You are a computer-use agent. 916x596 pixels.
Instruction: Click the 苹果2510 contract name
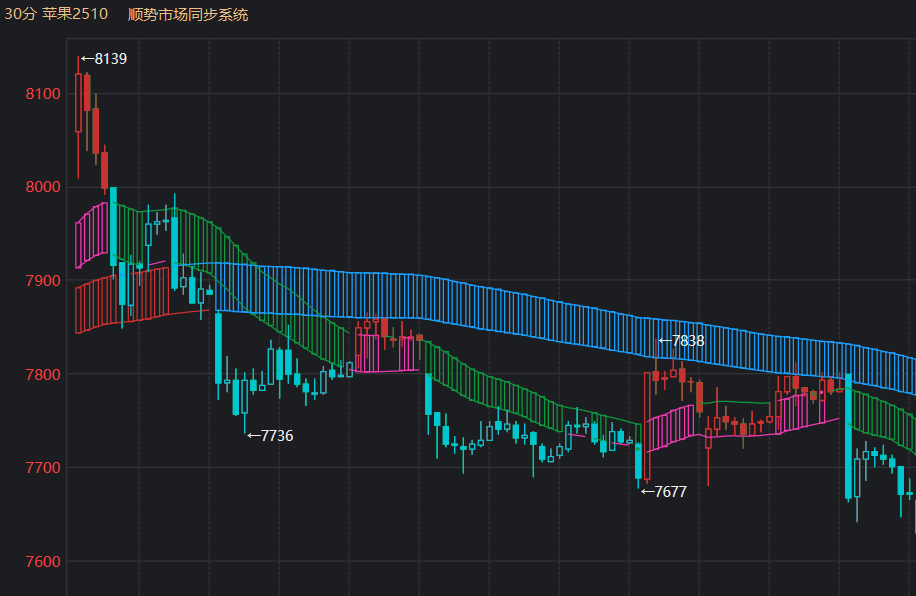click(x=75, y=14)
